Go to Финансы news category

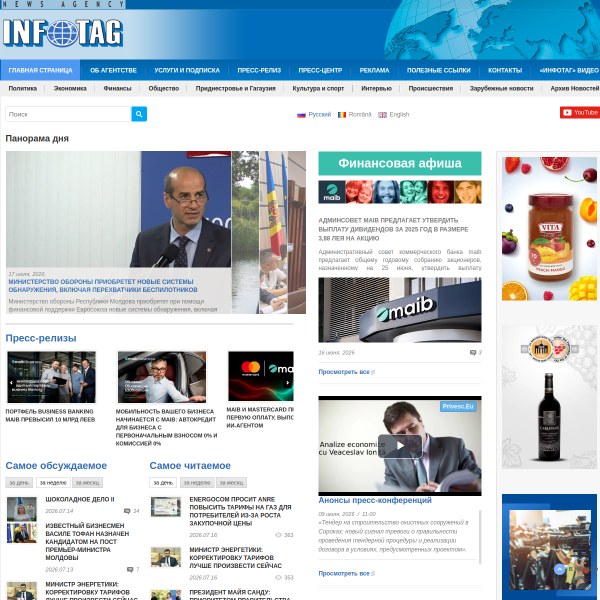(117, 88)
